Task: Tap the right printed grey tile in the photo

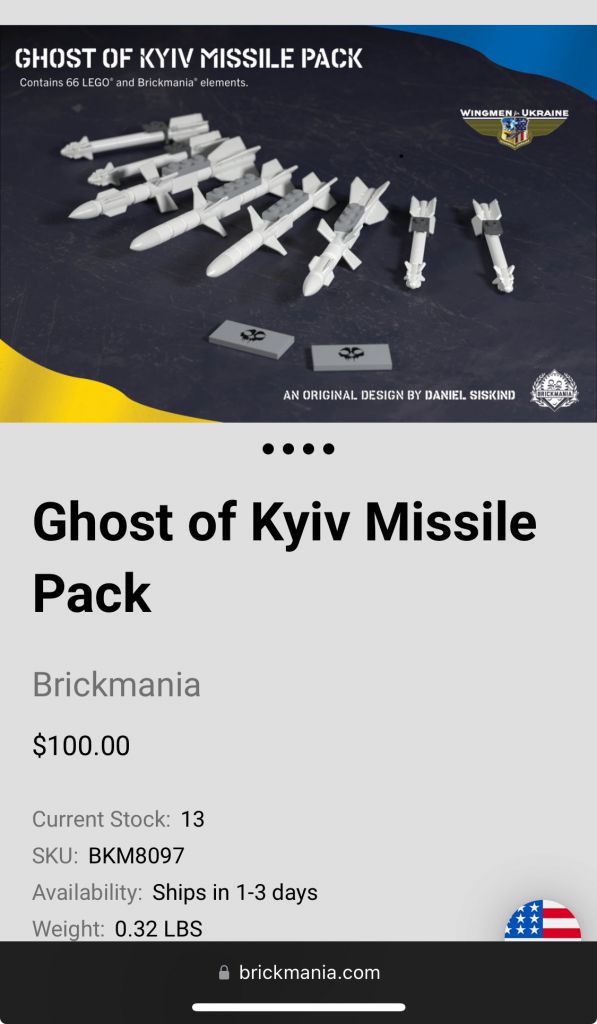Action: click(351, 357)
